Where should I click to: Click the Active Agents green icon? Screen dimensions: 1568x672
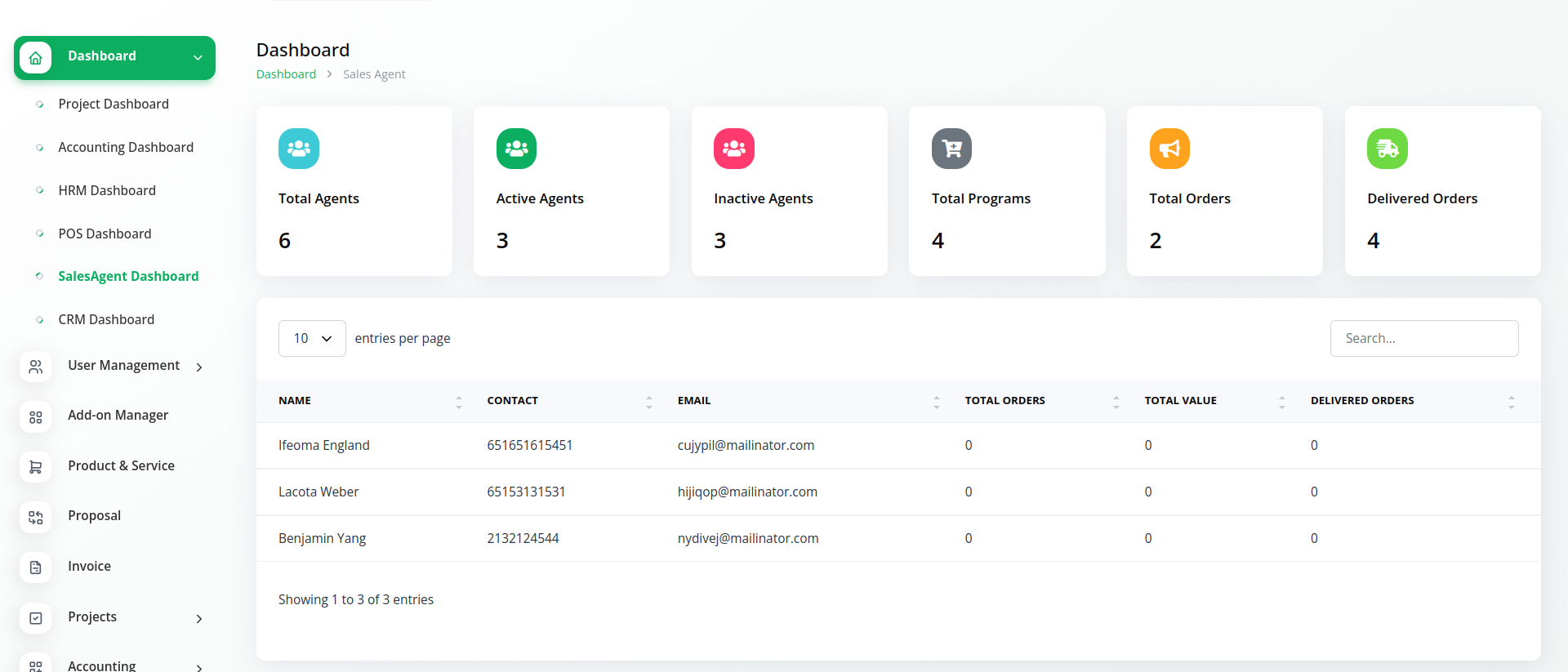(516, 149)
